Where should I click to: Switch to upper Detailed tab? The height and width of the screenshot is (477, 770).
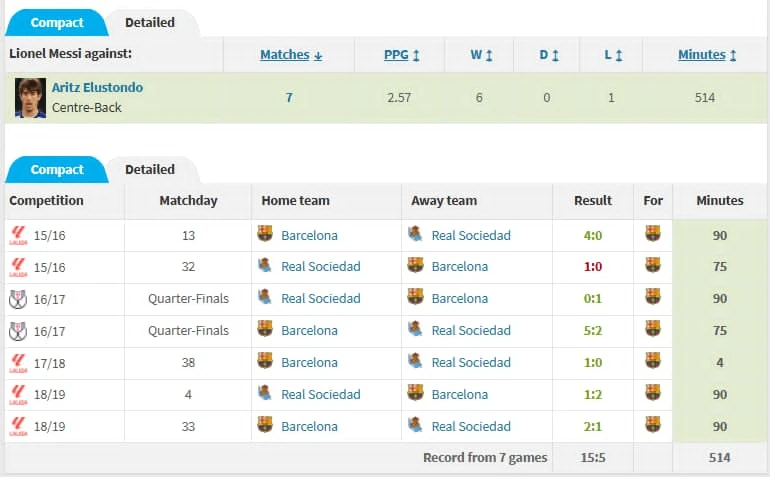click(x=150, y=23)
